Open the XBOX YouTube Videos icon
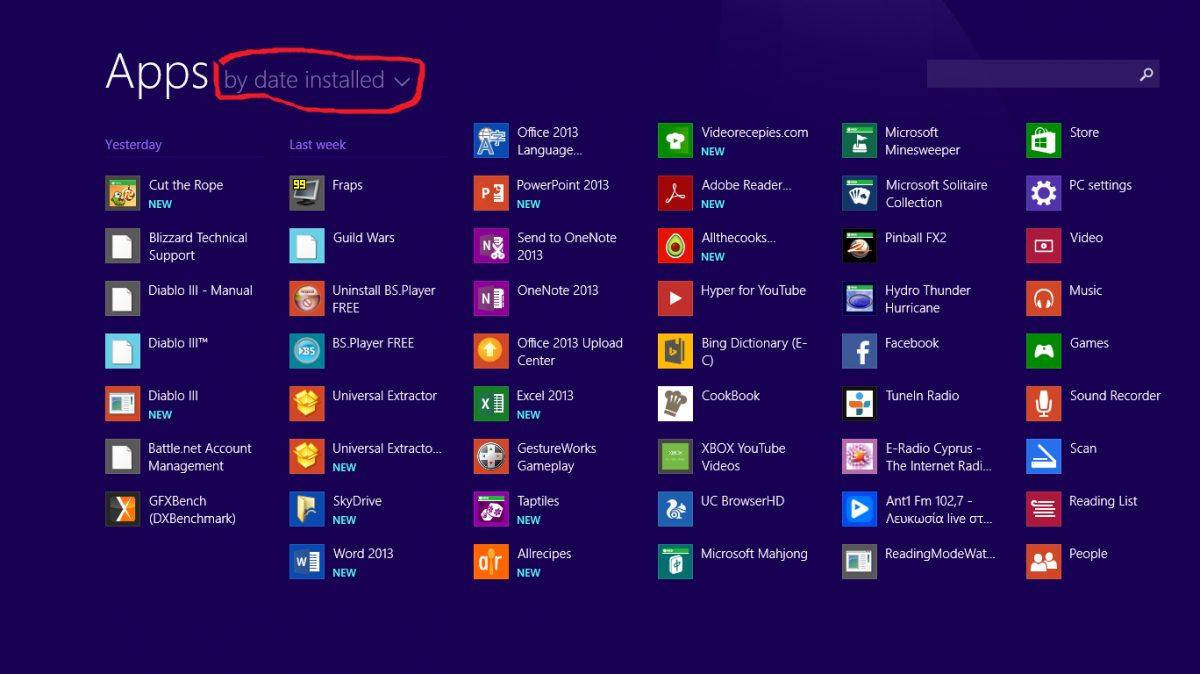This screenshot has height=674, width=1200. tap(675, 457)
